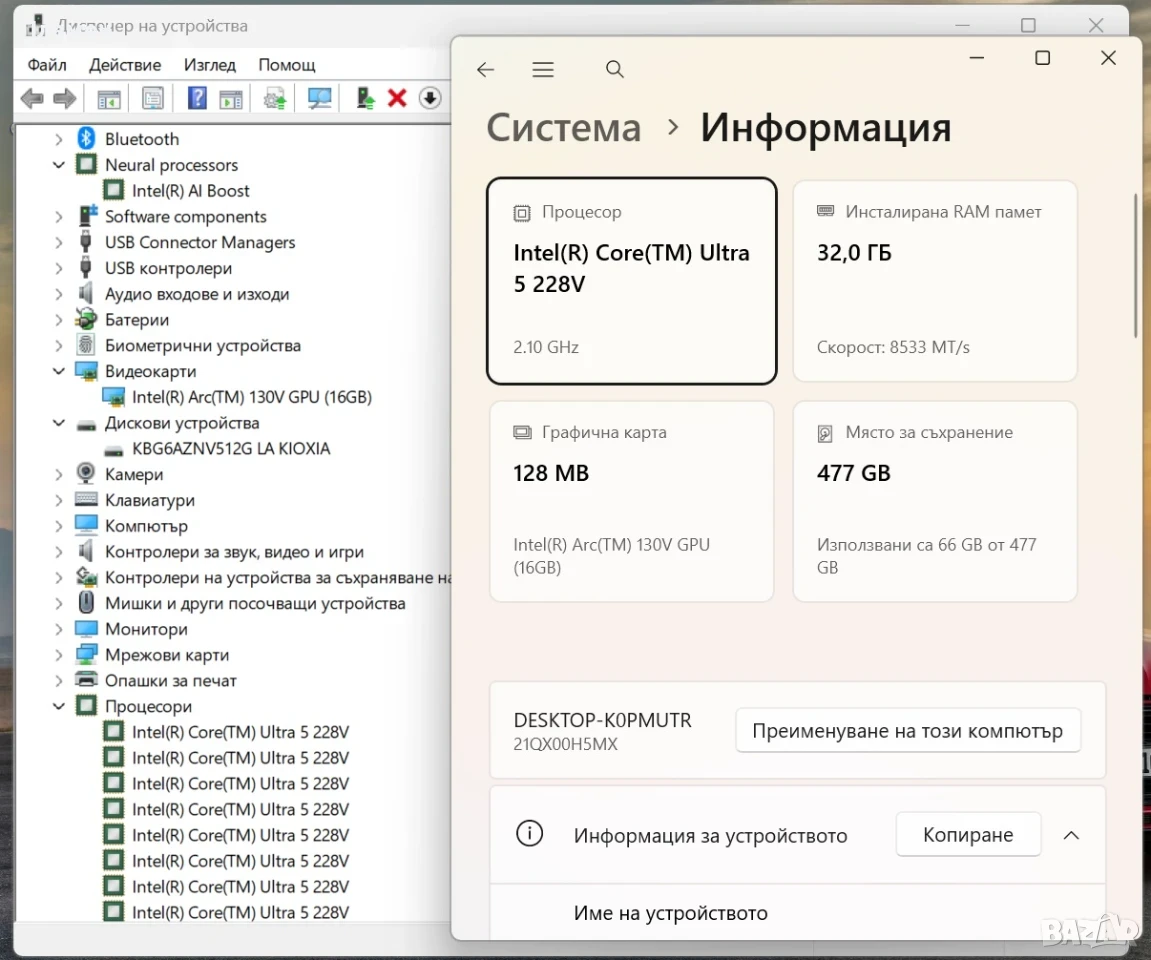Click the Cameras (Камери) webcam icon

click(x=86, y=473)
